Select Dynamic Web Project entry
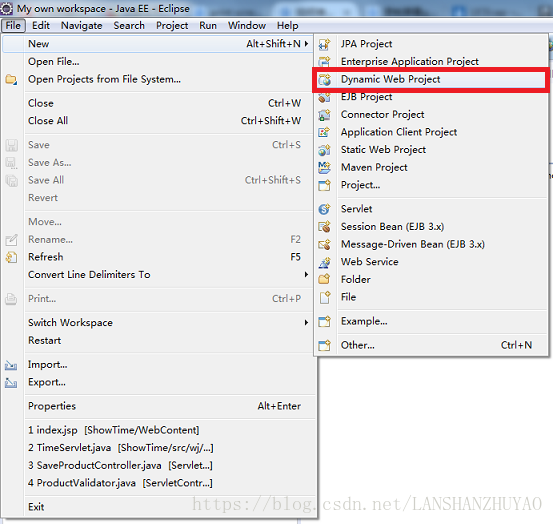The image size is (553, 524). (431, 79)
